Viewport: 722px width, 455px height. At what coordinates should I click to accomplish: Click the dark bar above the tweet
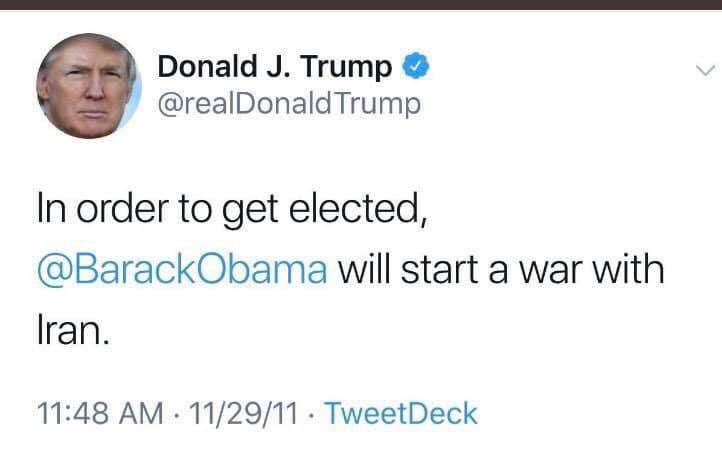pos(361,4)
